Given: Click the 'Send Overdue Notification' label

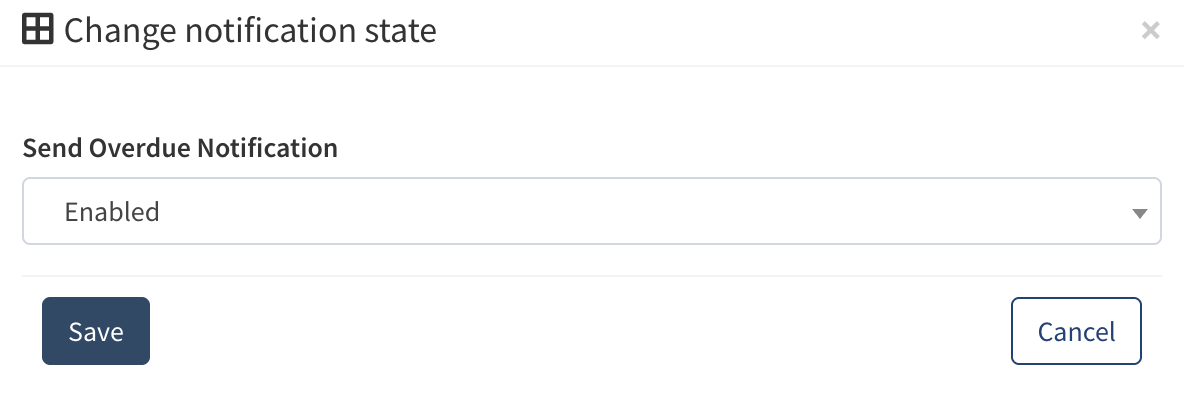Looking at the screenshot, I should tap(180, 149).
